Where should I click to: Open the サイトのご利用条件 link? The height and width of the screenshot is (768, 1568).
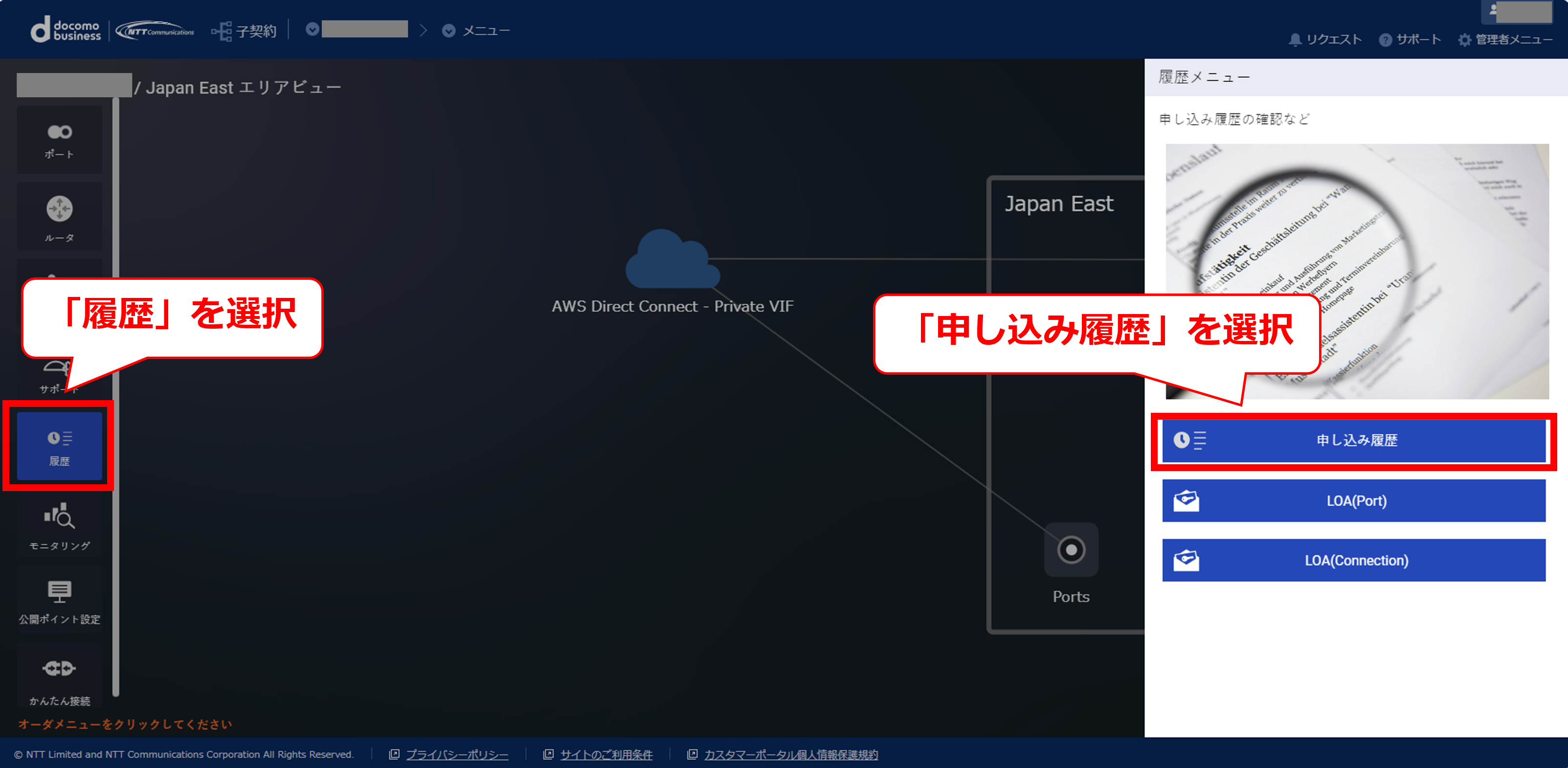click(606, 755)
